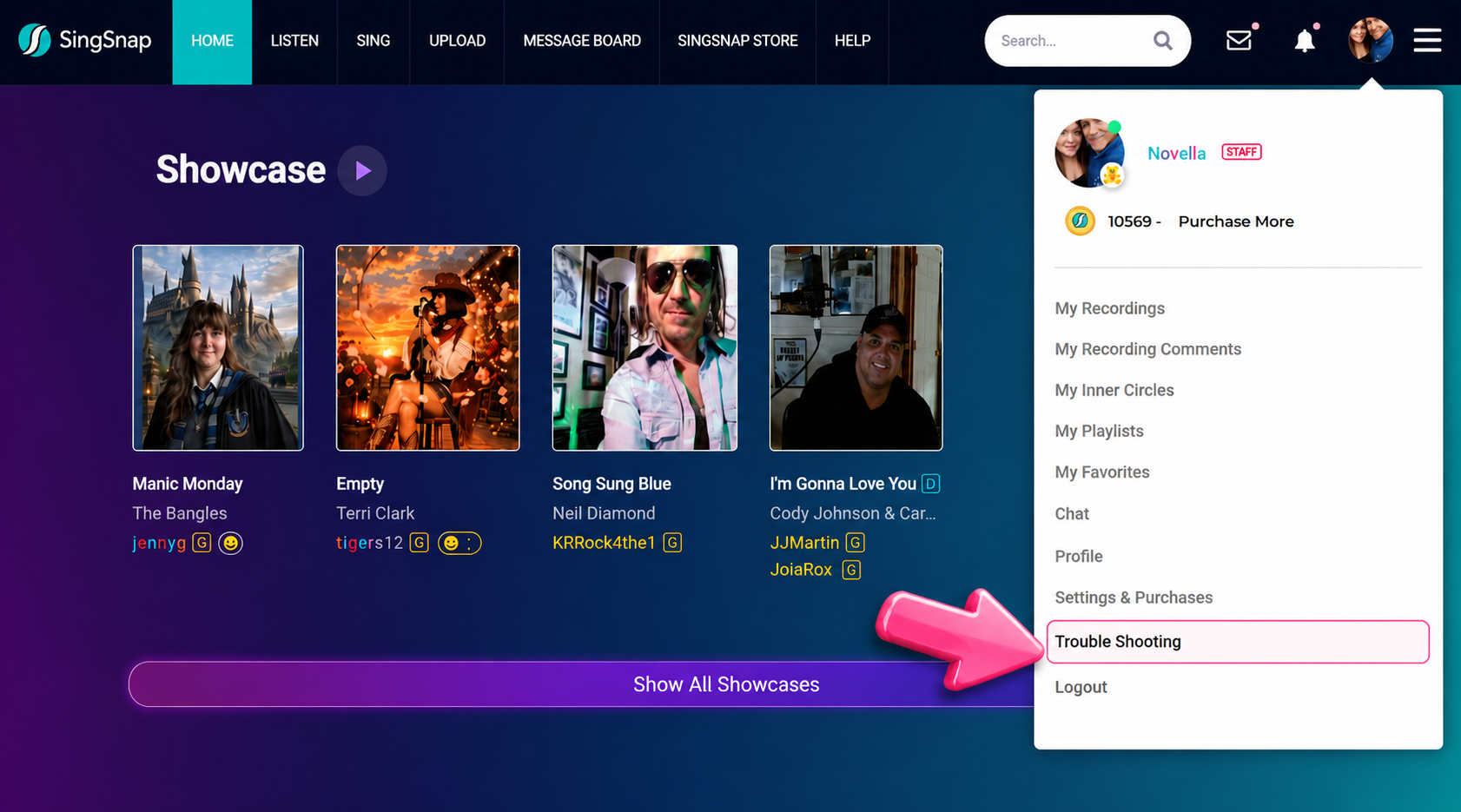This screenshot has height=812, width=1461.
Task: Open the UPLOAD page
Action: point(457,42)
